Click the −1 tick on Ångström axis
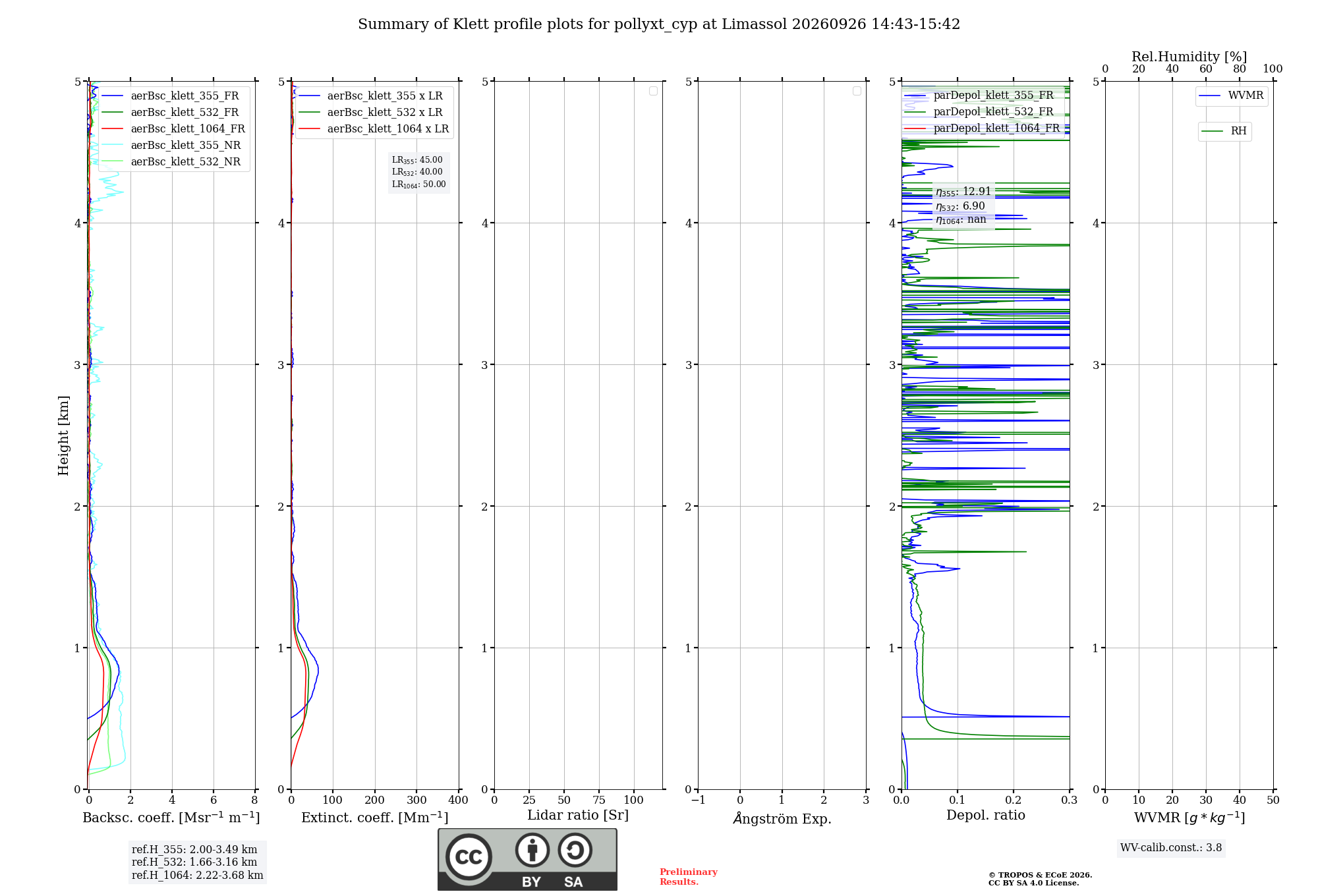The image size is (1318, 896). tap(698, 800)
